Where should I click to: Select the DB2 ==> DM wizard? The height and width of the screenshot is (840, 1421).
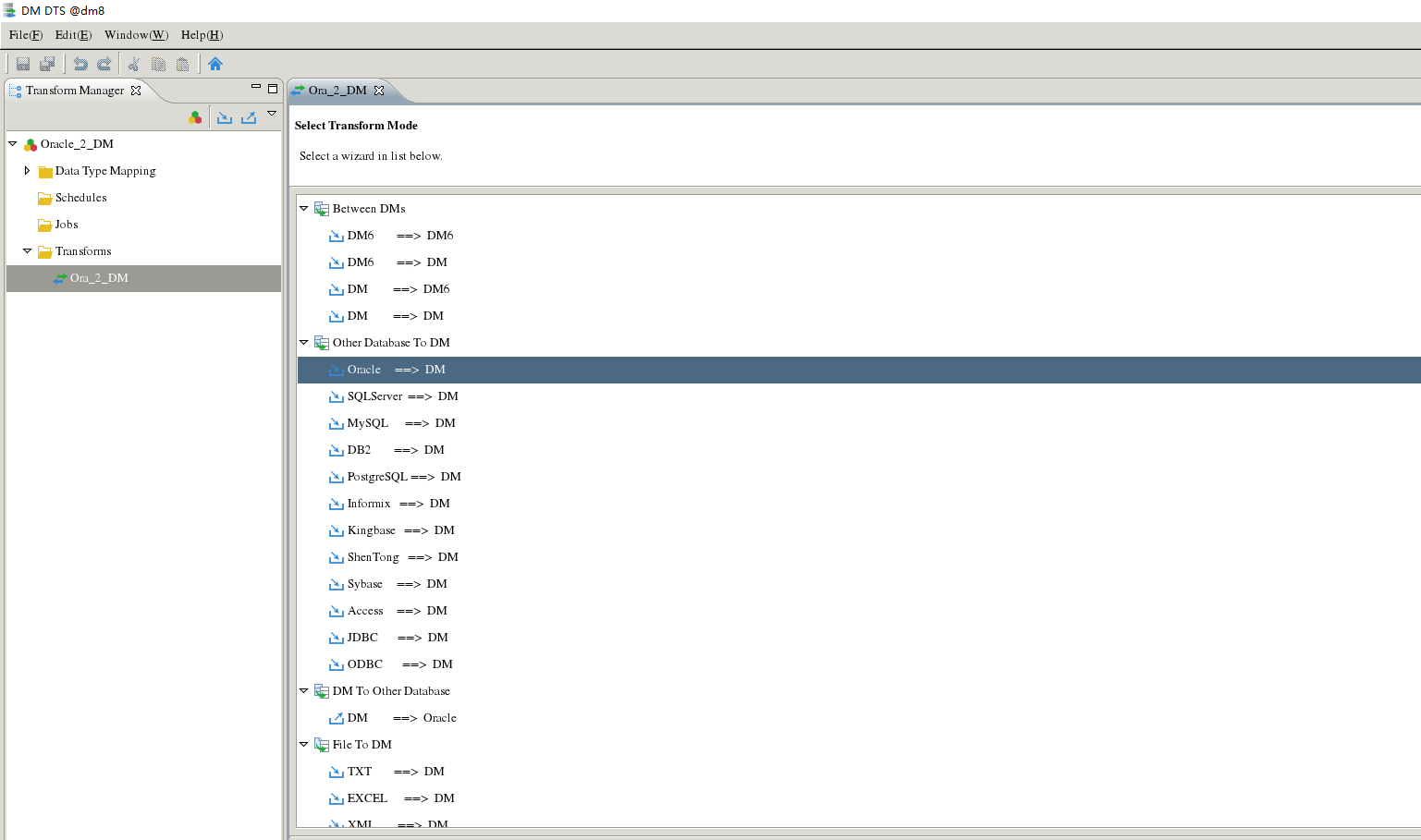396,450
